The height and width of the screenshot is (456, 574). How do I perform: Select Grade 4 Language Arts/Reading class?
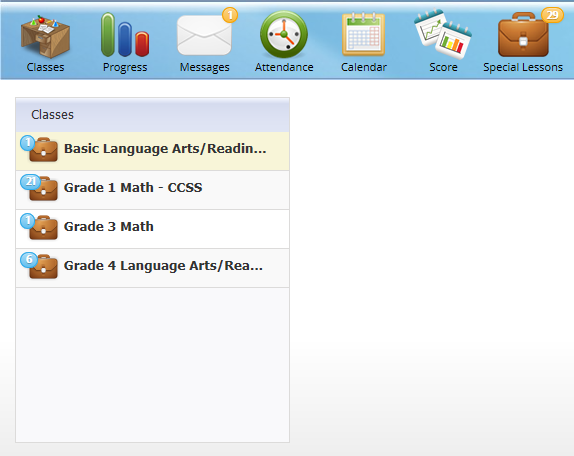(x=153, y=268)
